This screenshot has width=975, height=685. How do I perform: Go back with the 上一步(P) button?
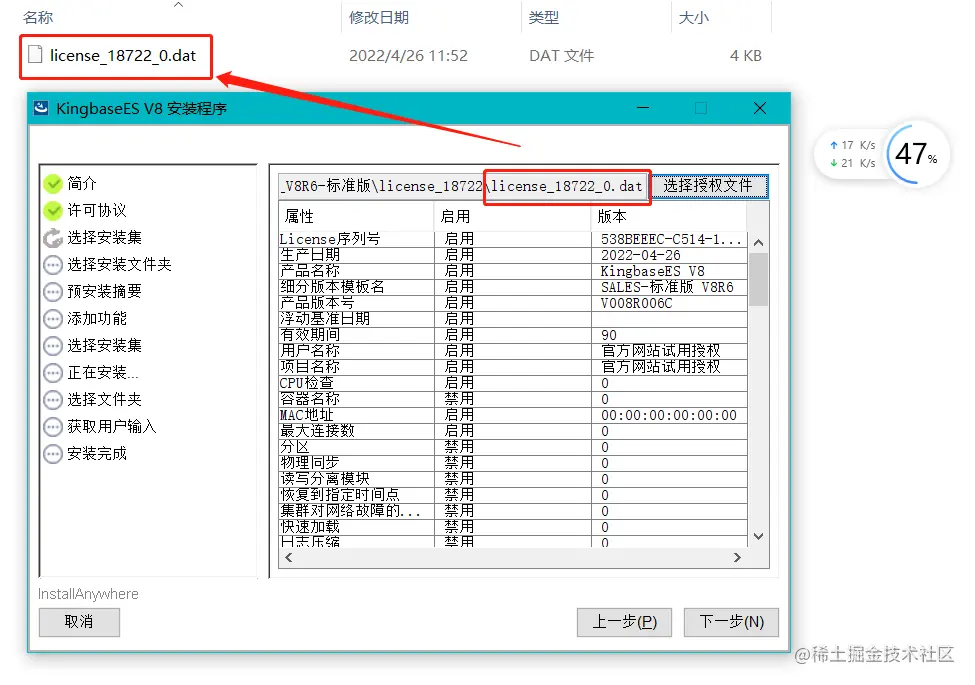tap(624, 622)
